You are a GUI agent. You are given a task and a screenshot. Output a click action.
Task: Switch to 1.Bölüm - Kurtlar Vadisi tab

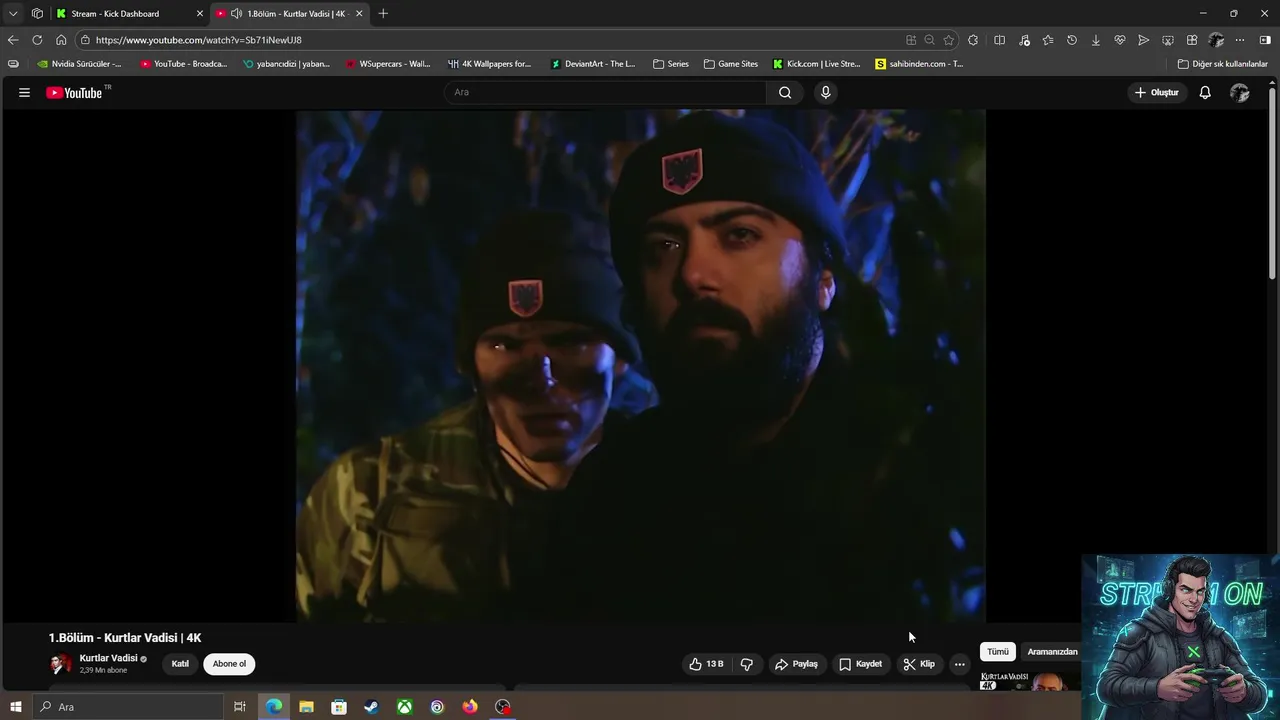pos(289,14)
